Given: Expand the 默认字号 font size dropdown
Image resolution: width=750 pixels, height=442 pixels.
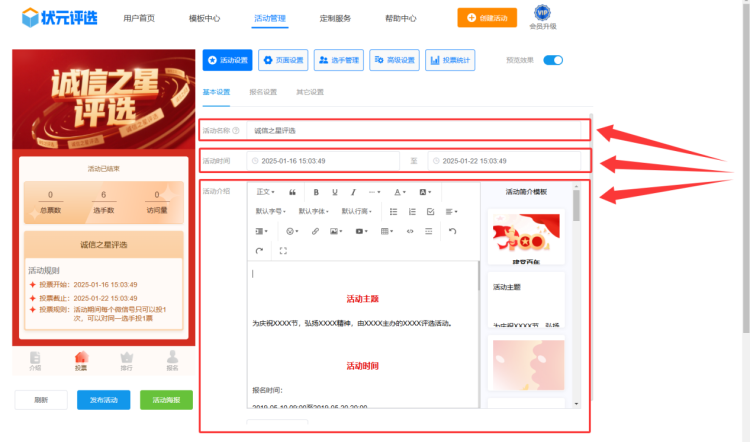Looking at the screenshot, I should tap(270, 212).
